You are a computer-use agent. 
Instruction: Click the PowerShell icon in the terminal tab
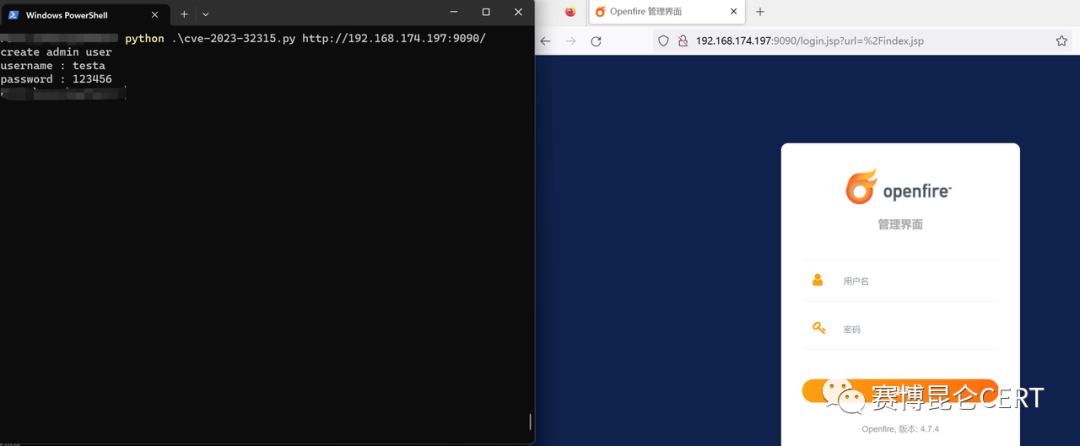(x=13, y=14)
